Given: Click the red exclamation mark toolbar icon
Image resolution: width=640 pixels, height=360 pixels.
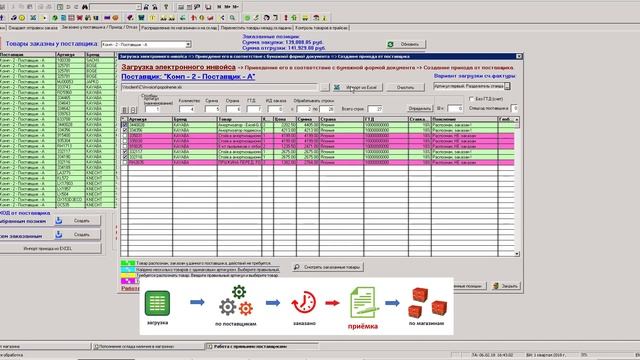Looking at the screenshot, I should (x=286, y=18).
